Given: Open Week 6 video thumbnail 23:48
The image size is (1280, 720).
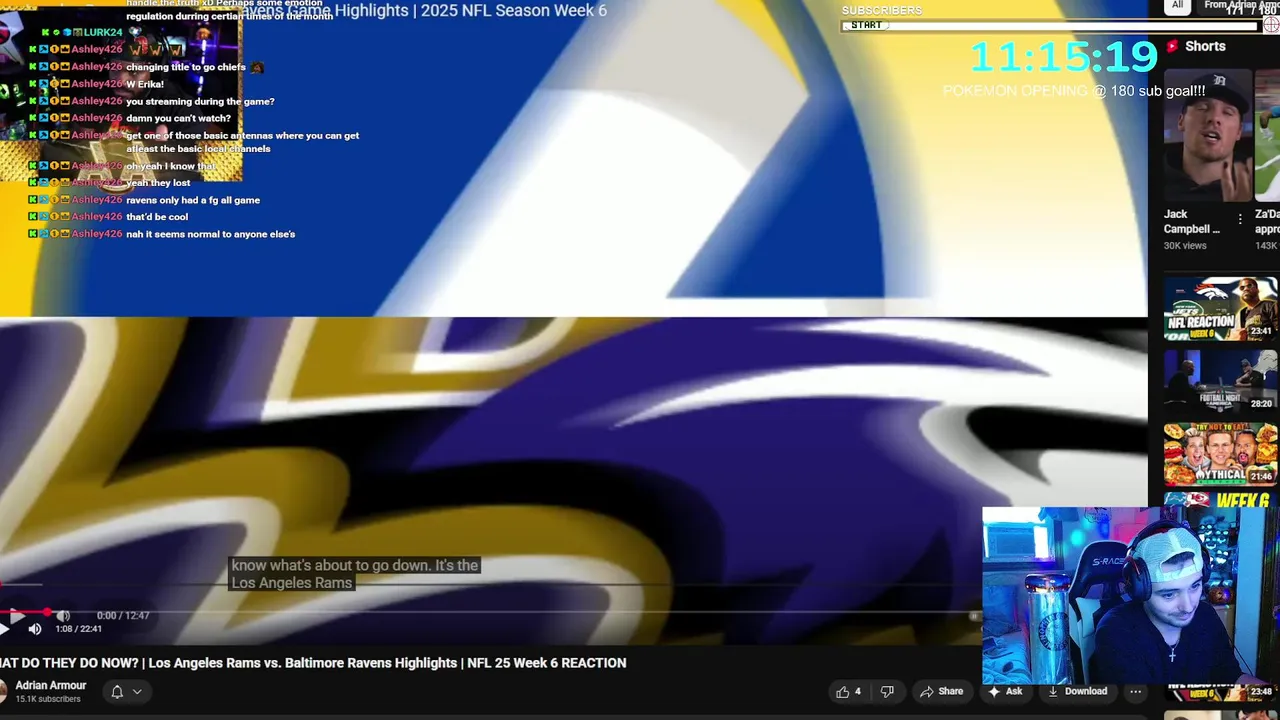Looking at the screenshot, I should (1222, 691).
